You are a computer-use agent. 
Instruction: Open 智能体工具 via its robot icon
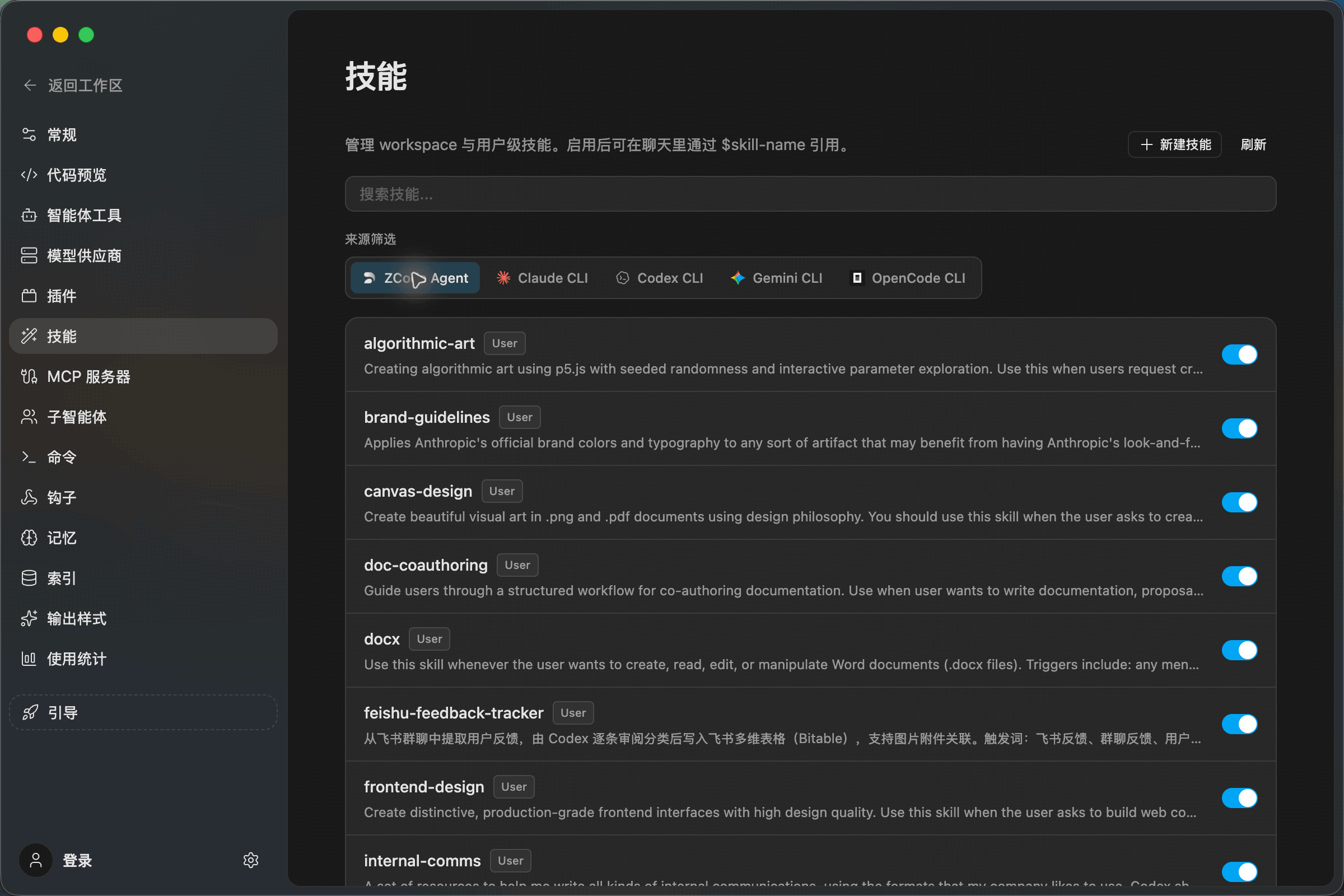click(29, 216)
